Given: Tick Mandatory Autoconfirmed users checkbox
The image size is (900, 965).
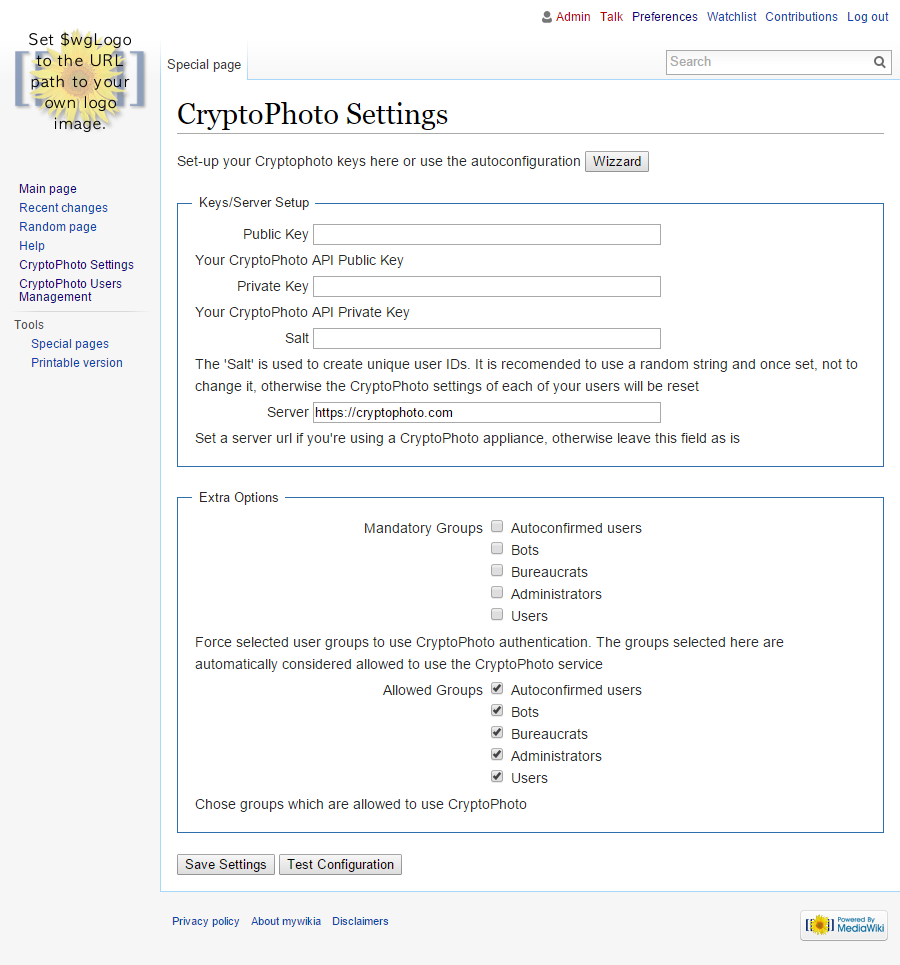Looking at the screenshot, I should [497, 526].
